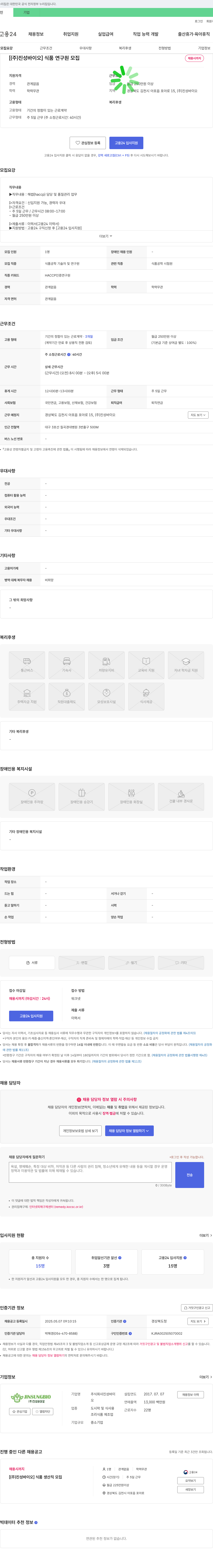The width and height of the screenshot is (213, 1568).
Task: Open the 지도 보기 dropdown by 근무 예정지
Action: pyautogui.click(x=198, y=415)
